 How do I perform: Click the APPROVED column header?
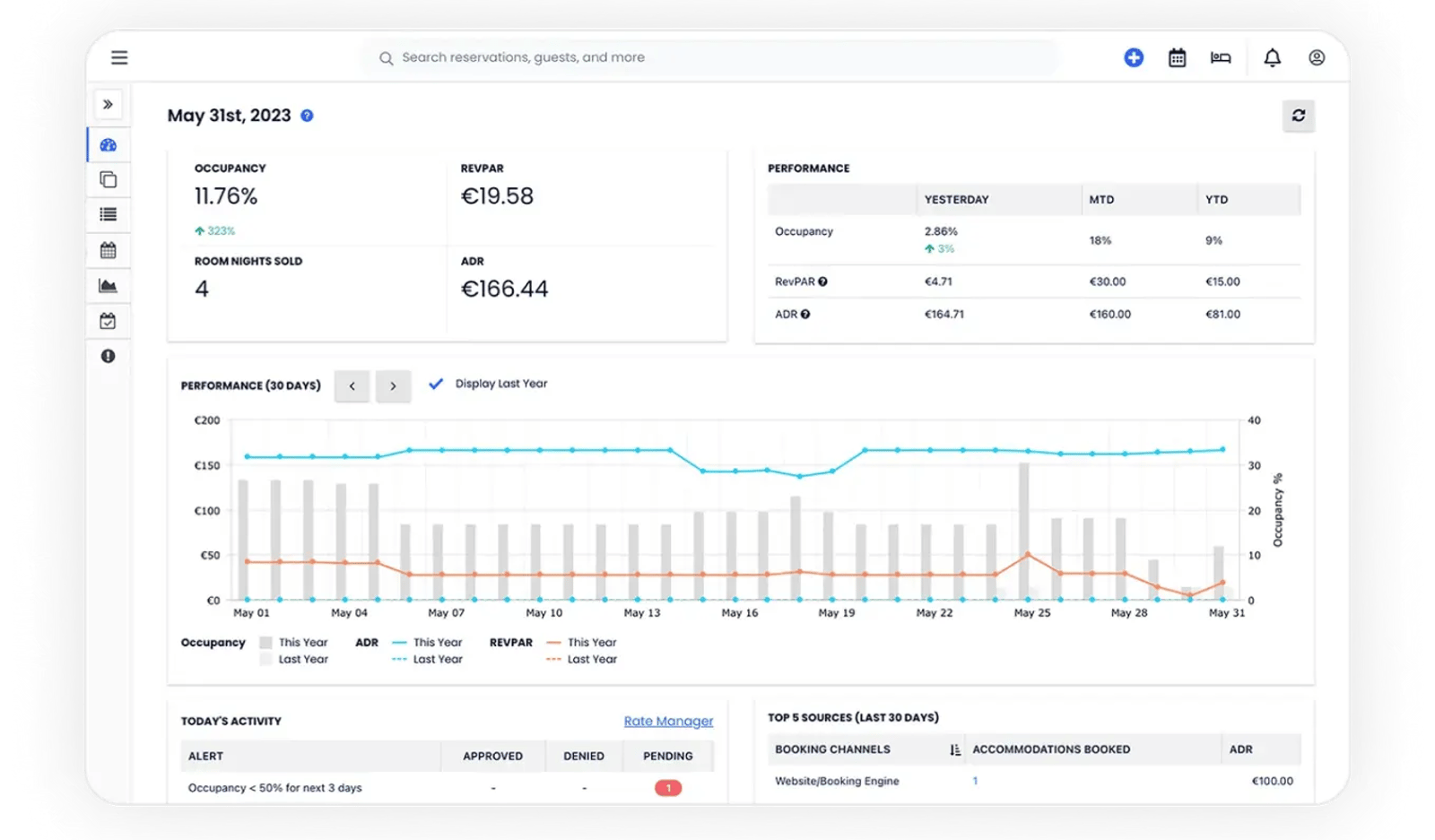492,757
